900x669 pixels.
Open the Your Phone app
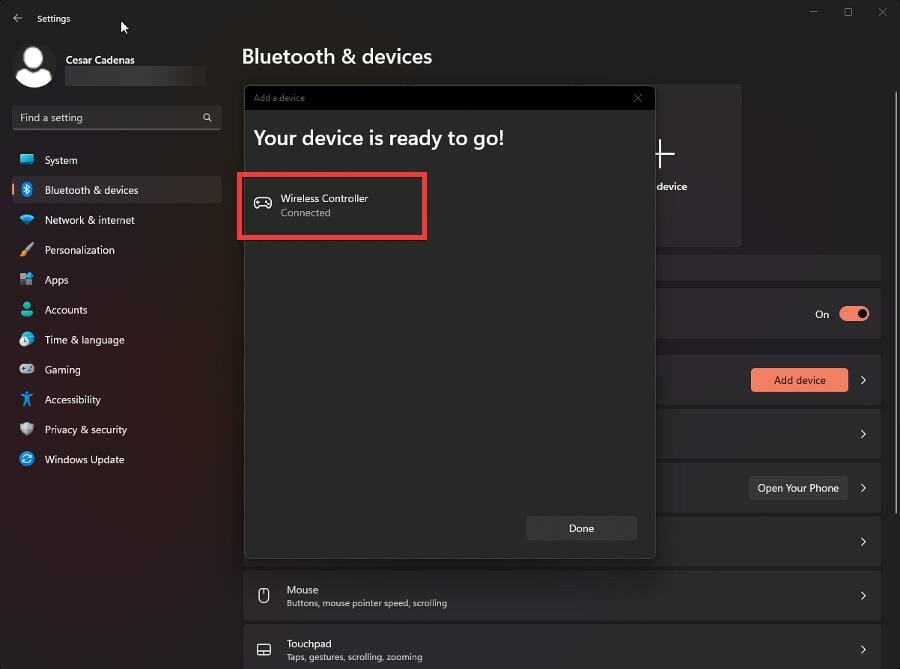click(x=797, y=488)
